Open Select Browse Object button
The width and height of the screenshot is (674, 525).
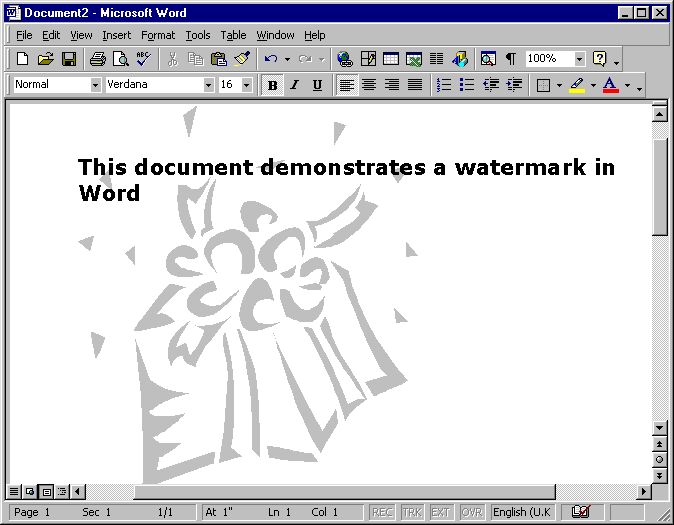click(659, 460)
